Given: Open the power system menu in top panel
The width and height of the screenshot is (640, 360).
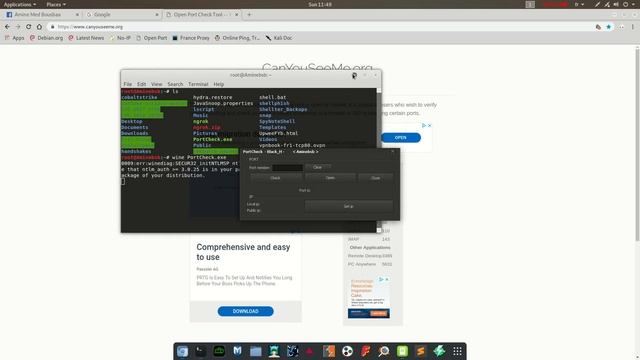Looking at the screenshot, I should point(629,4).
